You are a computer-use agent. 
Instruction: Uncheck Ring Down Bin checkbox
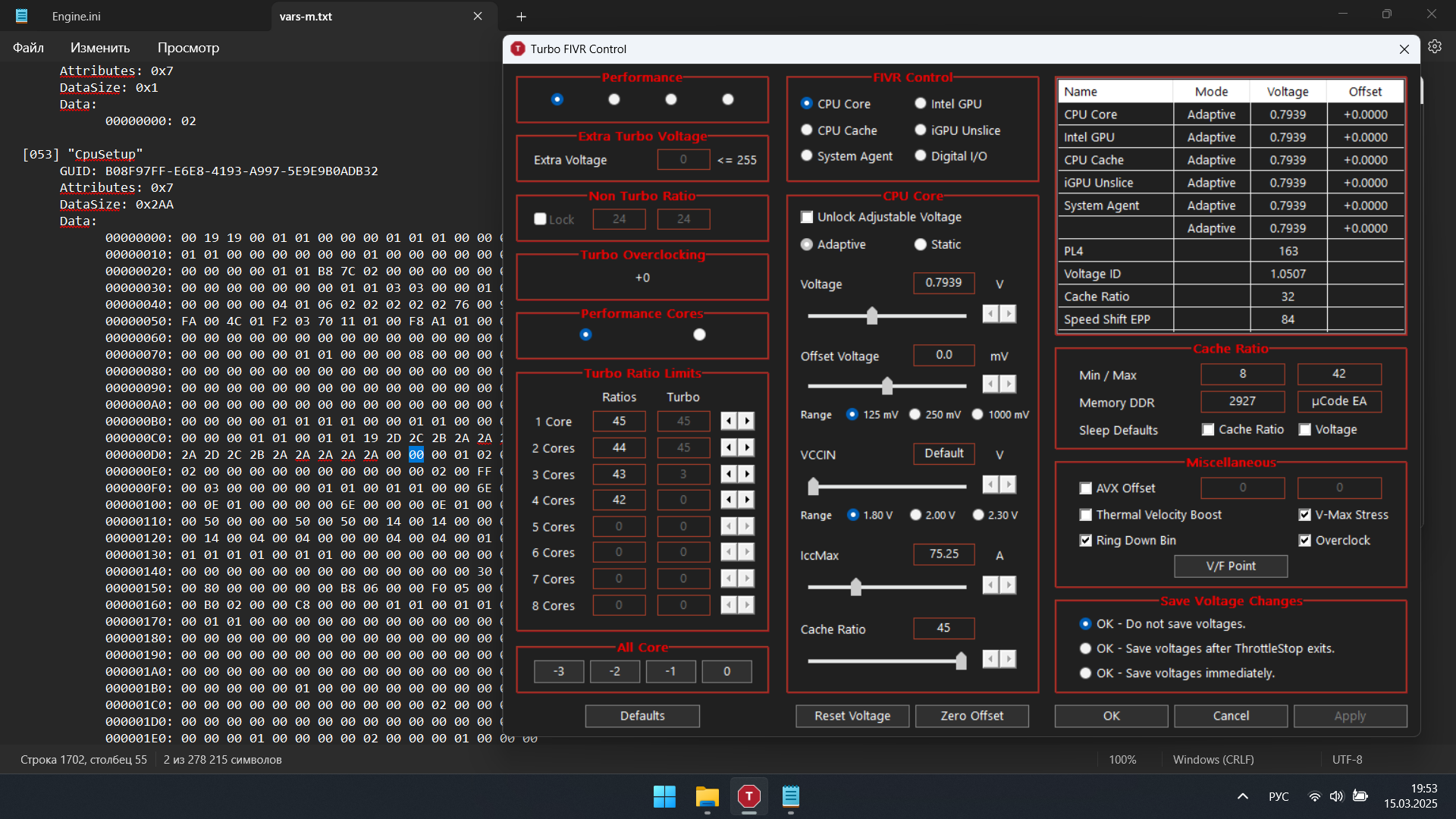click(x=1086, y=541)
